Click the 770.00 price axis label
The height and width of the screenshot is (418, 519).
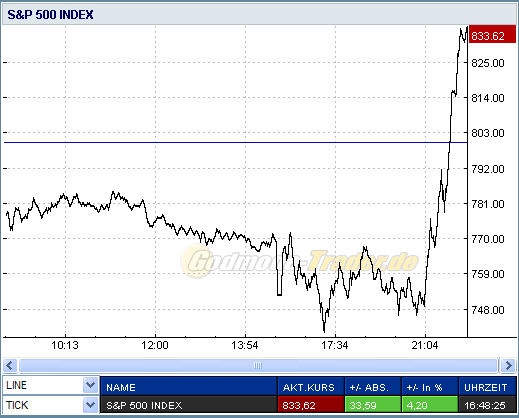pyautogui.click(x=488, y=239)
